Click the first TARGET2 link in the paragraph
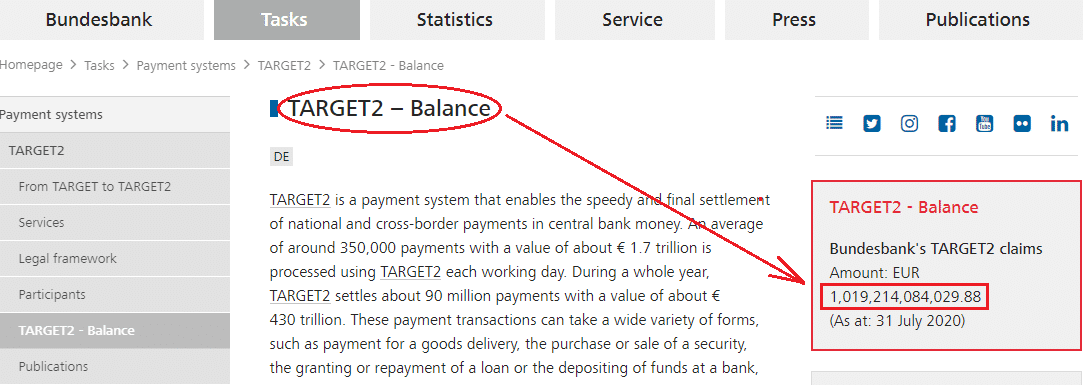Viewport: 1083px width, 385px height. pyautogui.click(x=300, y=200)
